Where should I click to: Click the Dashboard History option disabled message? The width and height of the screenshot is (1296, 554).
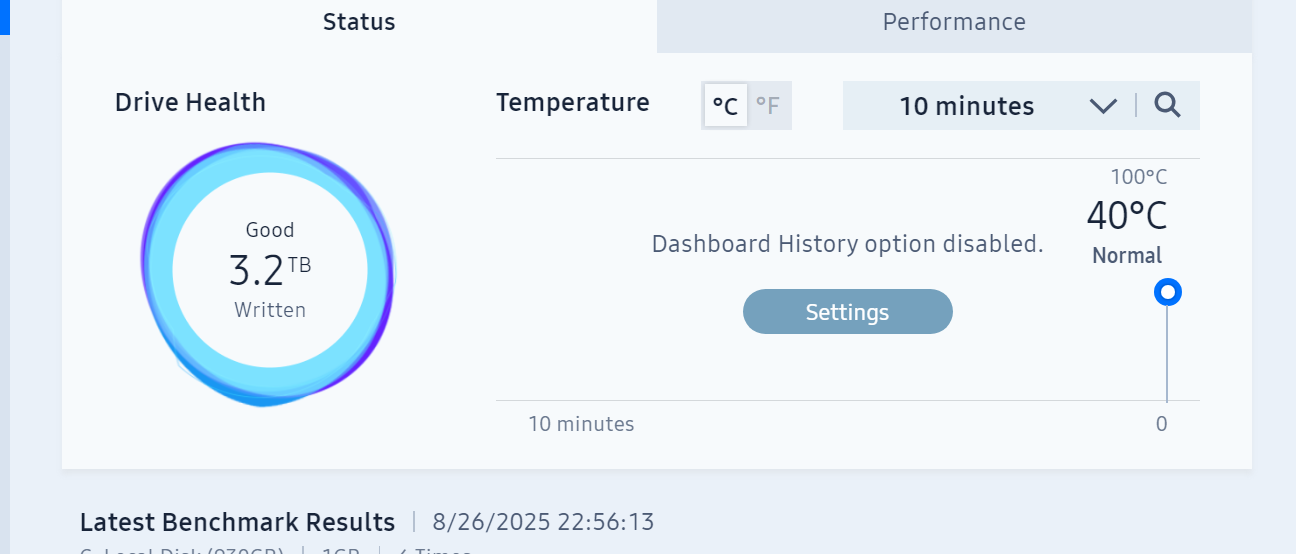(847, 244)
